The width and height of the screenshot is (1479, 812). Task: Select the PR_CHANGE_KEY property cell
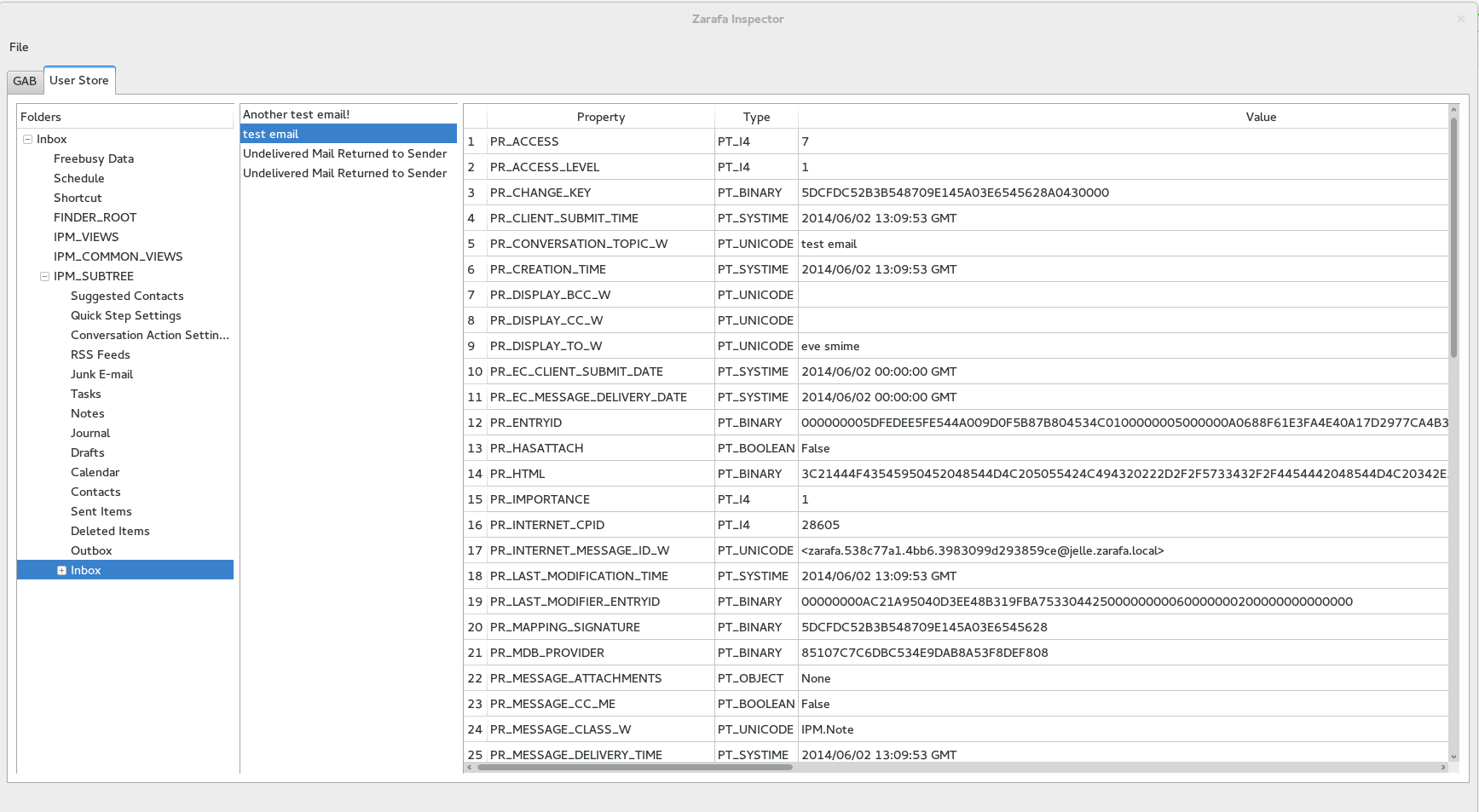click(x=601, y=193)
